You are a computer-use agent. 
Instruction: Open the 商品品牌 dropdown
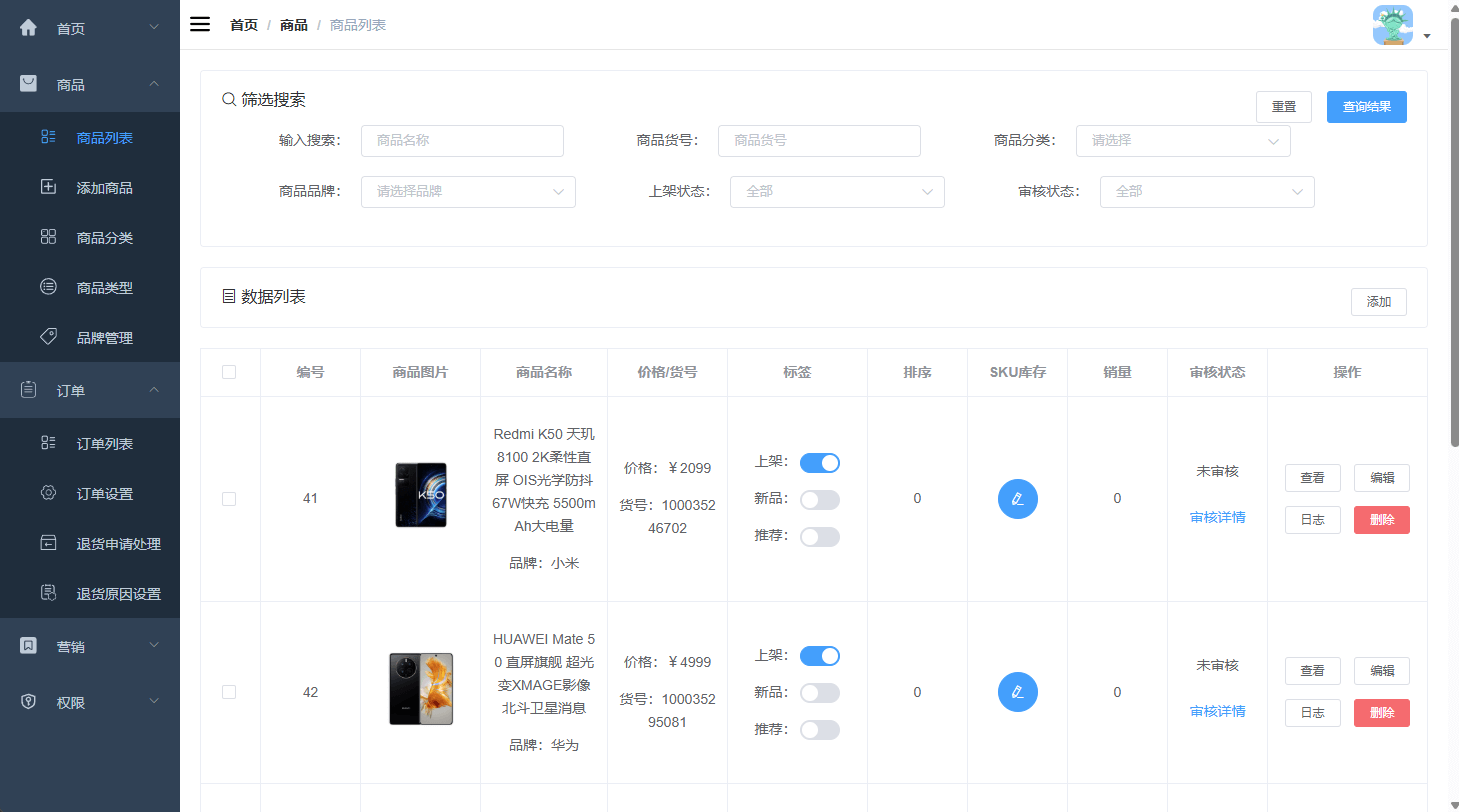467,192
